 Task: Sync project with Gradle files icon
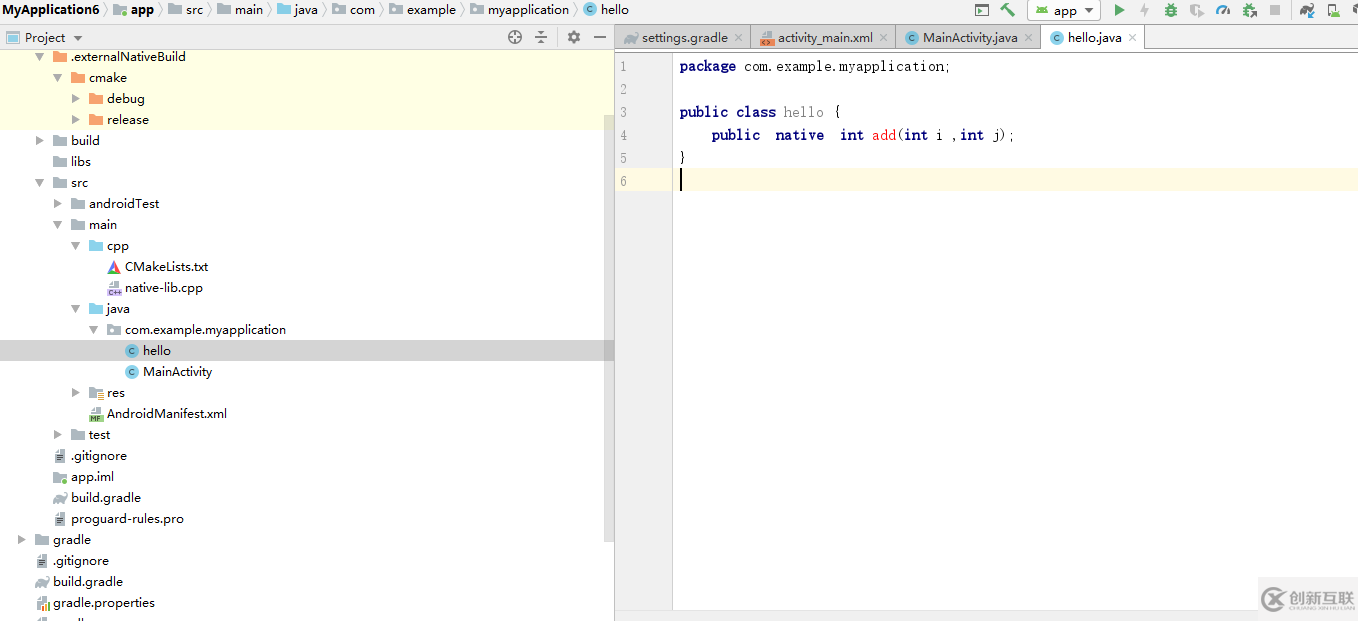(1307, 10)
